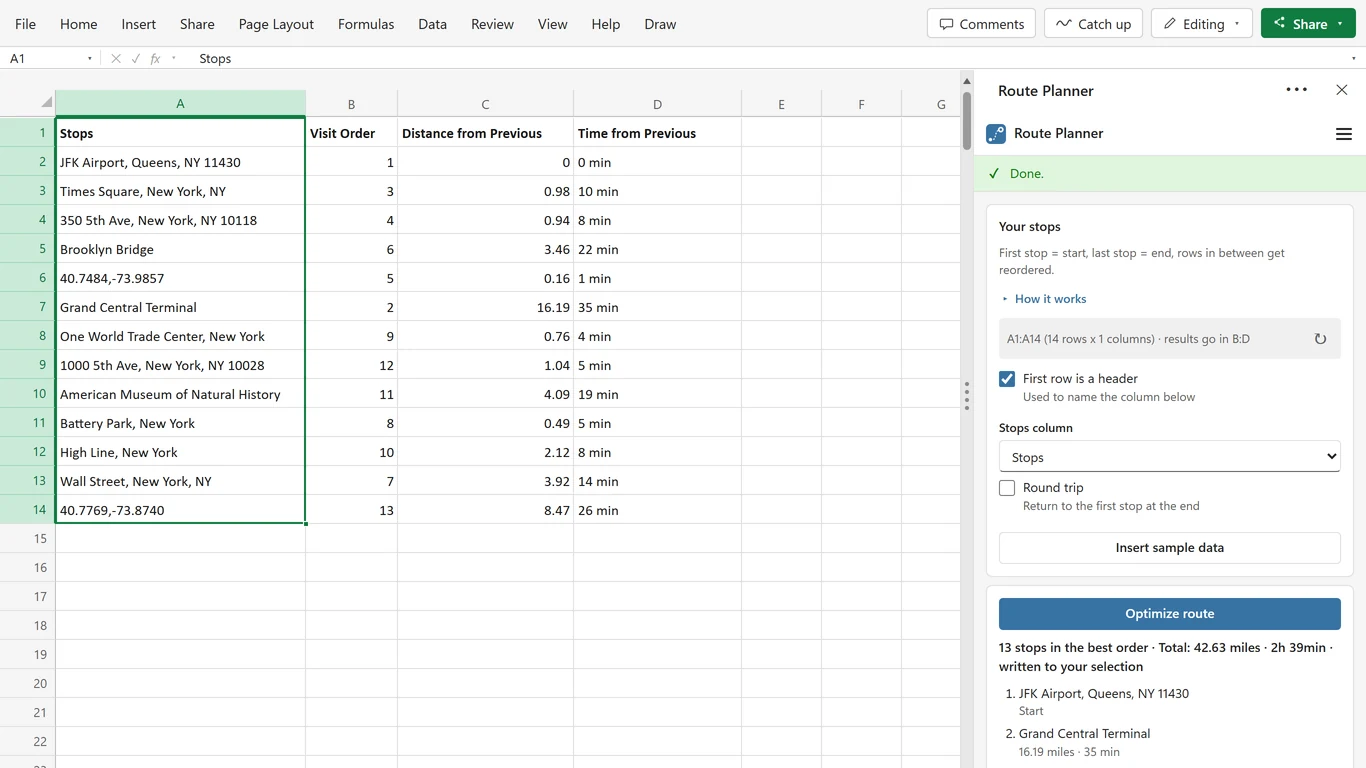Select row 15 header
This screenshot has width=1366, height=768.
click(27, 539)
